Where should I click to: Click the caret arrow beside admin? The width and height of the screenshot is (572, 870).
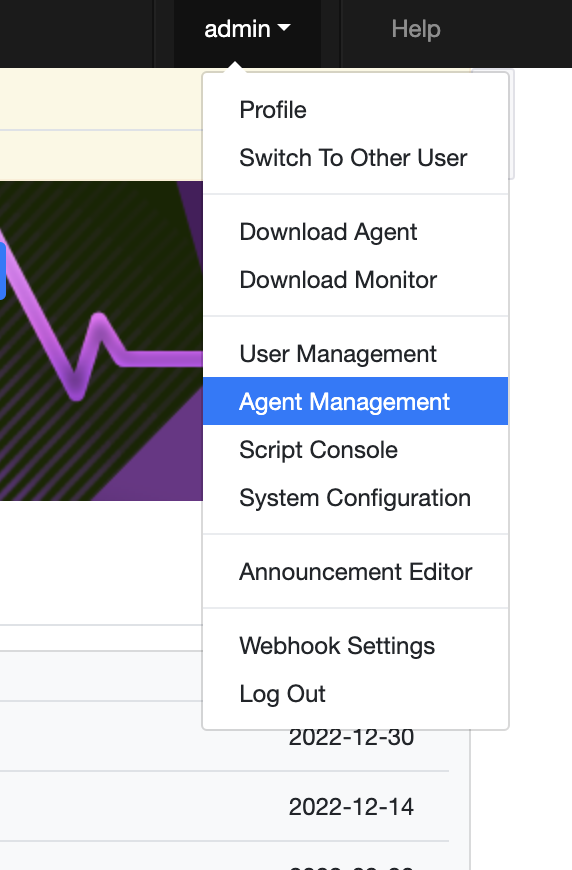coord(284,27)
